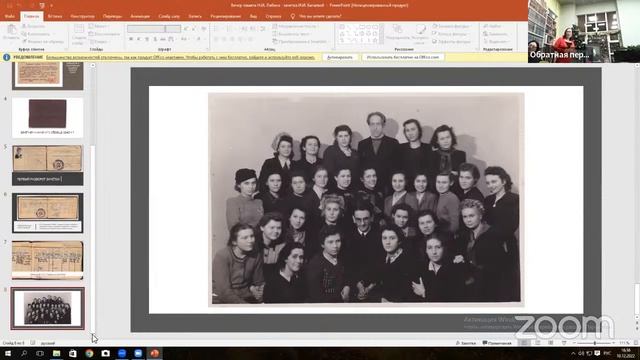Click the Find (Найти) command
Screen dimensions: 640x360
click(x=492, y=26)
